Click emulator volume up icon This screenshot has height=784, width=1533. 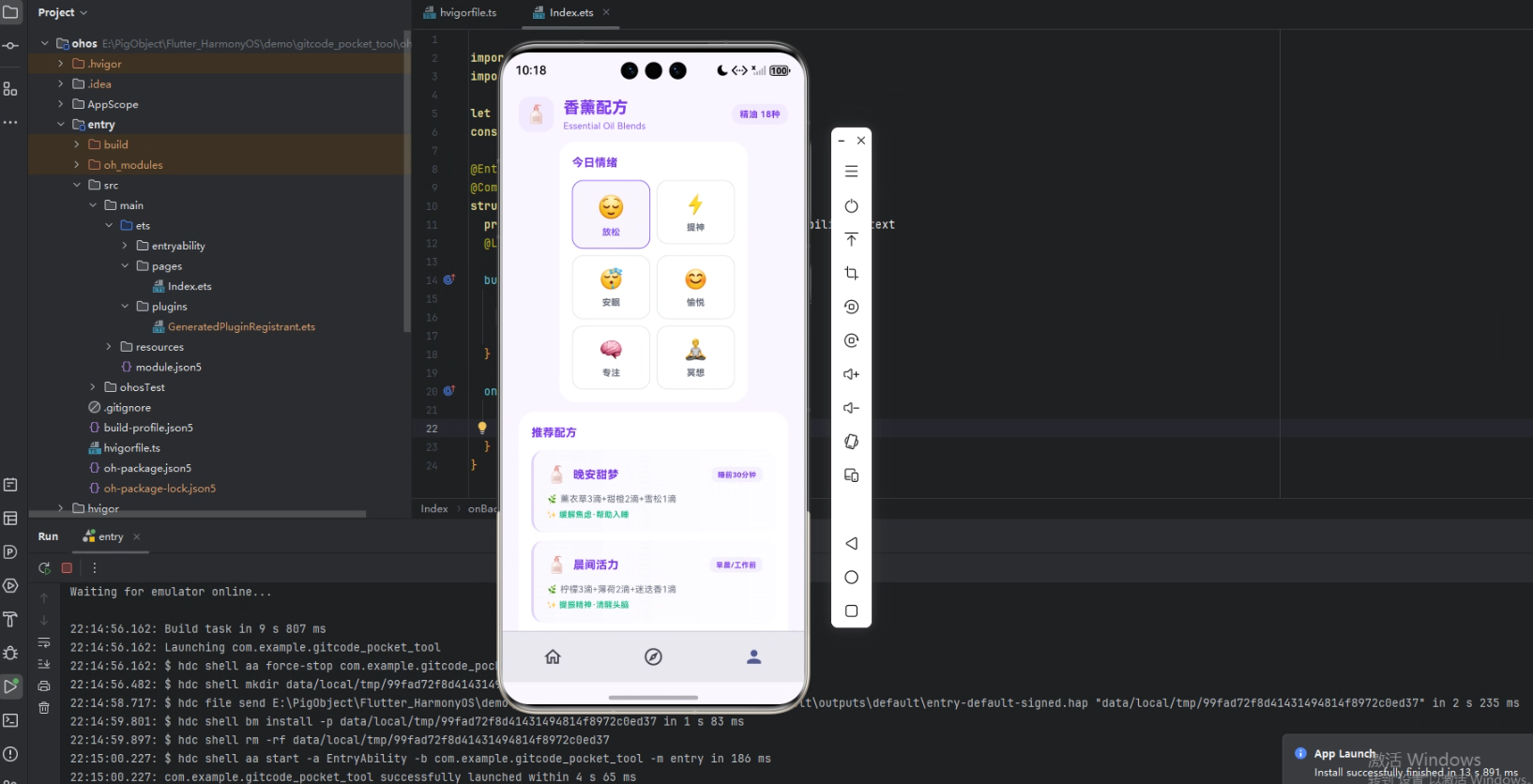851,374
